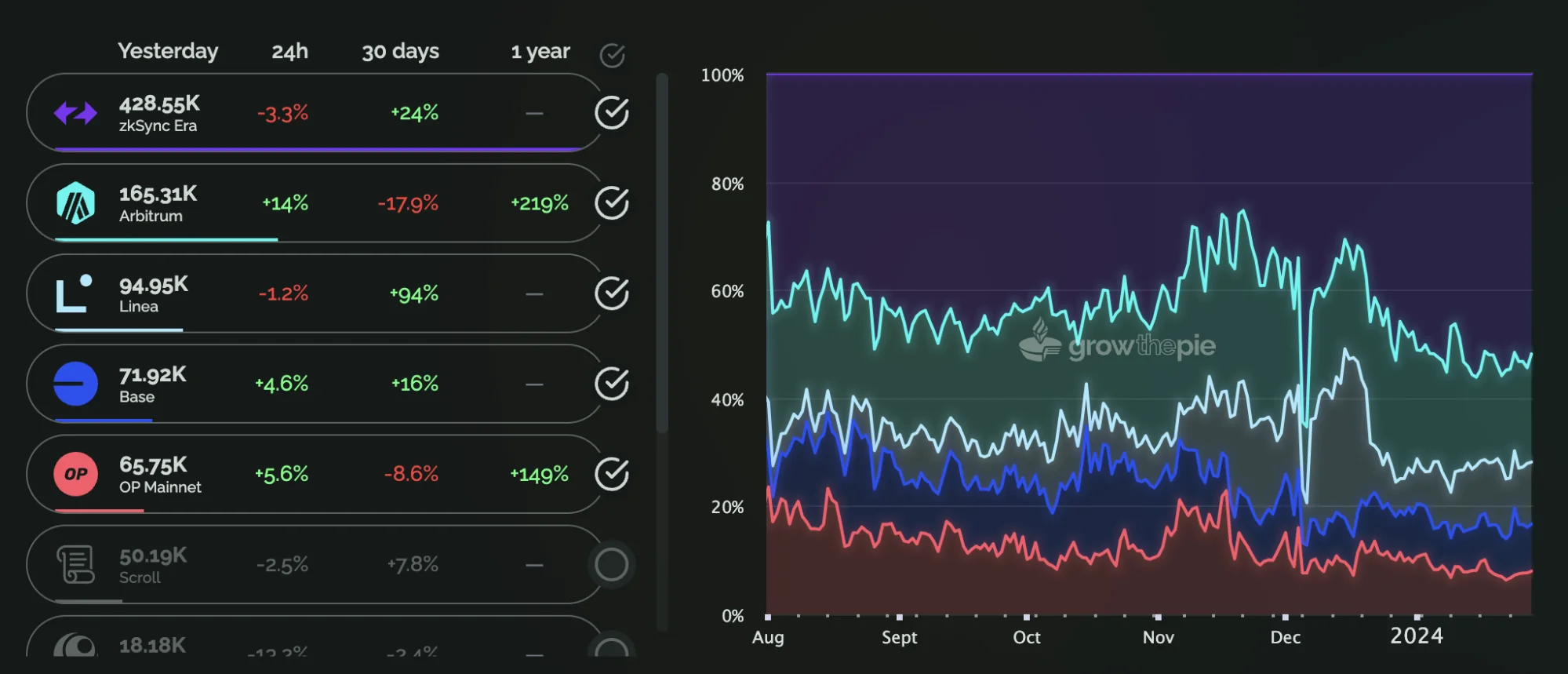1568x674 pixels.
Task: Select the Base row value 71.92K
Action: click(153, 374)
